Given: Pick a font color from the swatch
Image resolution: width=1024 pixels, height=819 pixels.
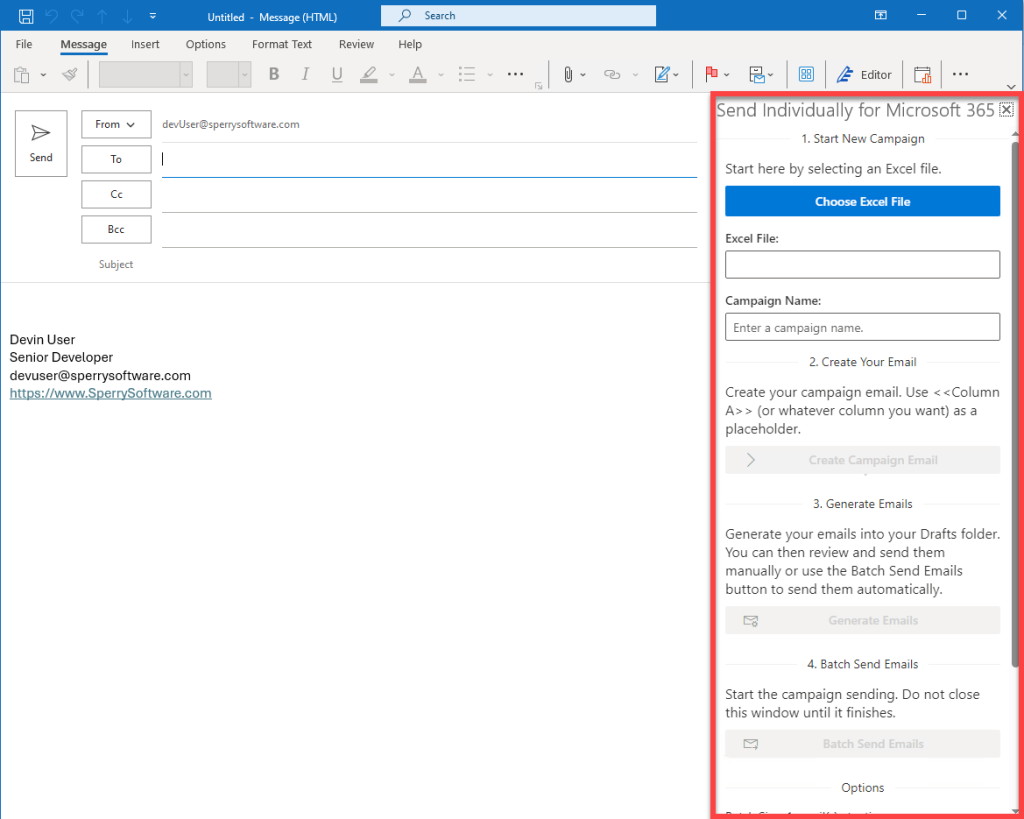Looking at the screenshot, I should [x=418, y=74].
